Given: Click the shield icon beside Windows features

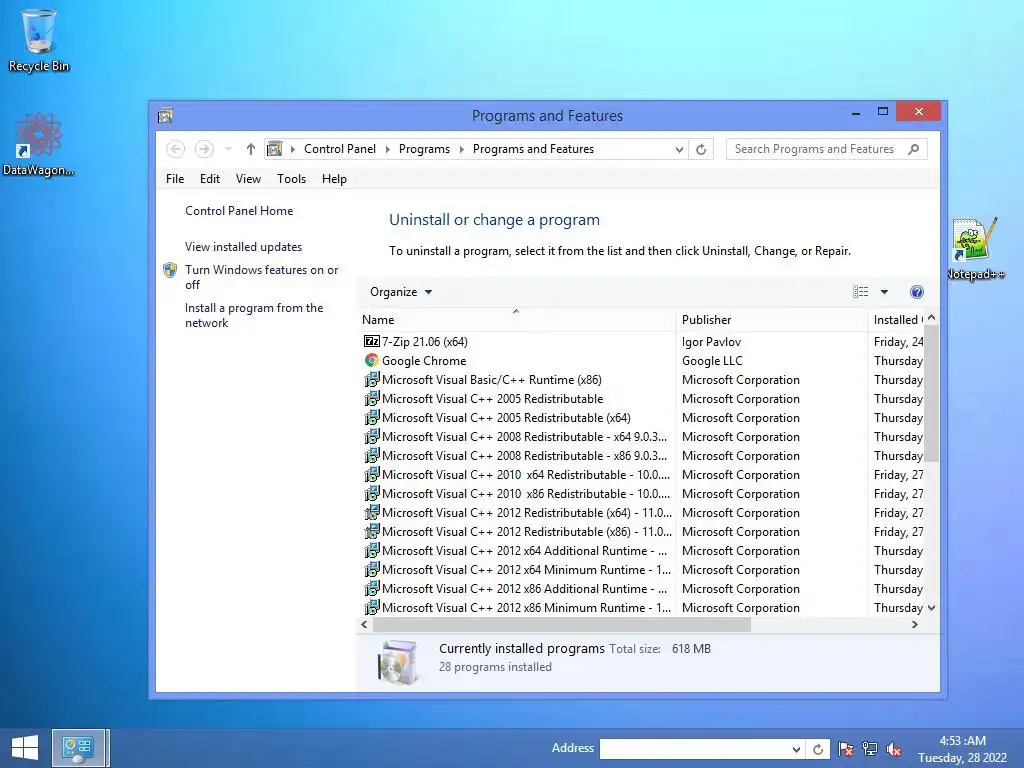Looking at the screenshot, I should (170, 270).
